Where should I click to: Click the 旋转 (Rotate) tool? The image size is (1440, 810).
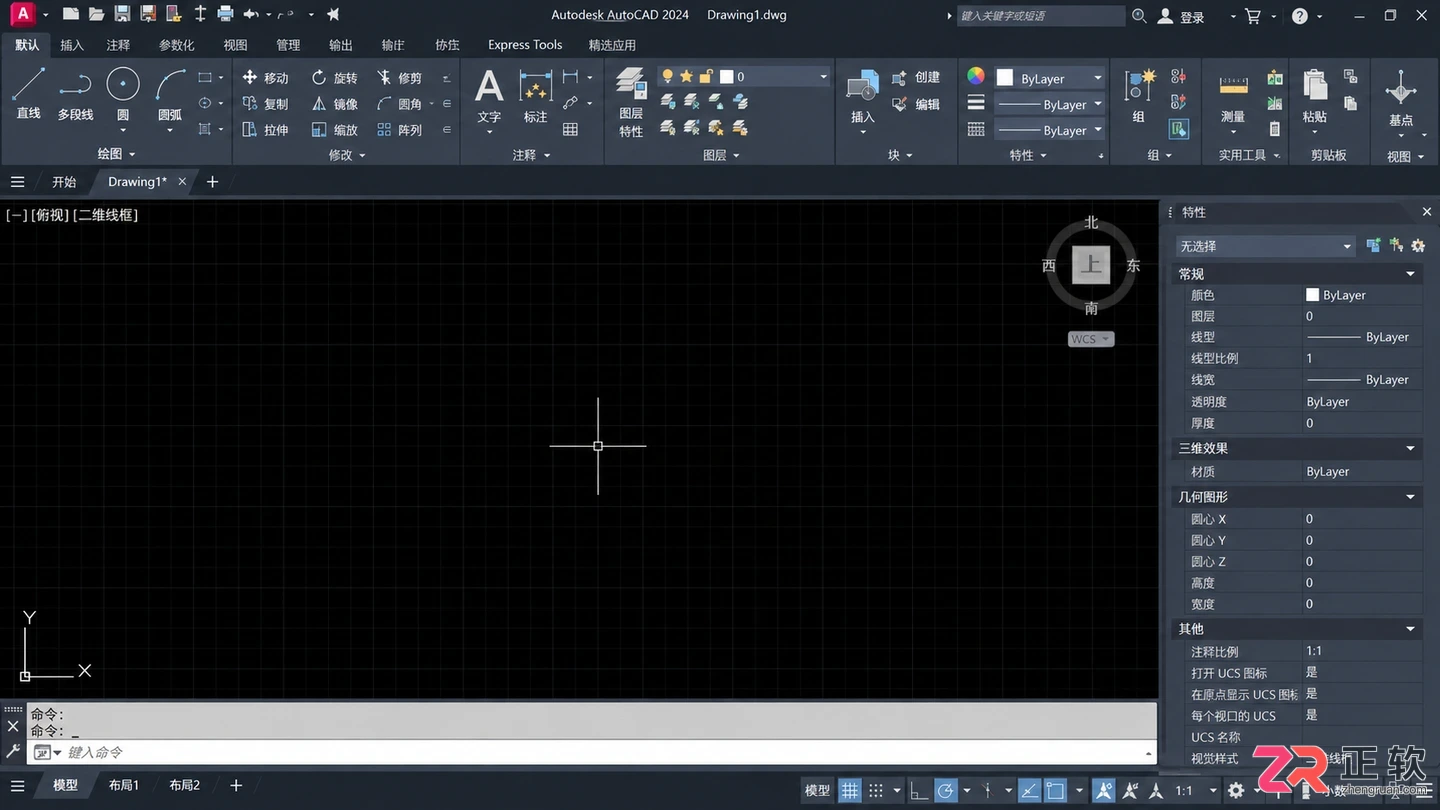334,78
